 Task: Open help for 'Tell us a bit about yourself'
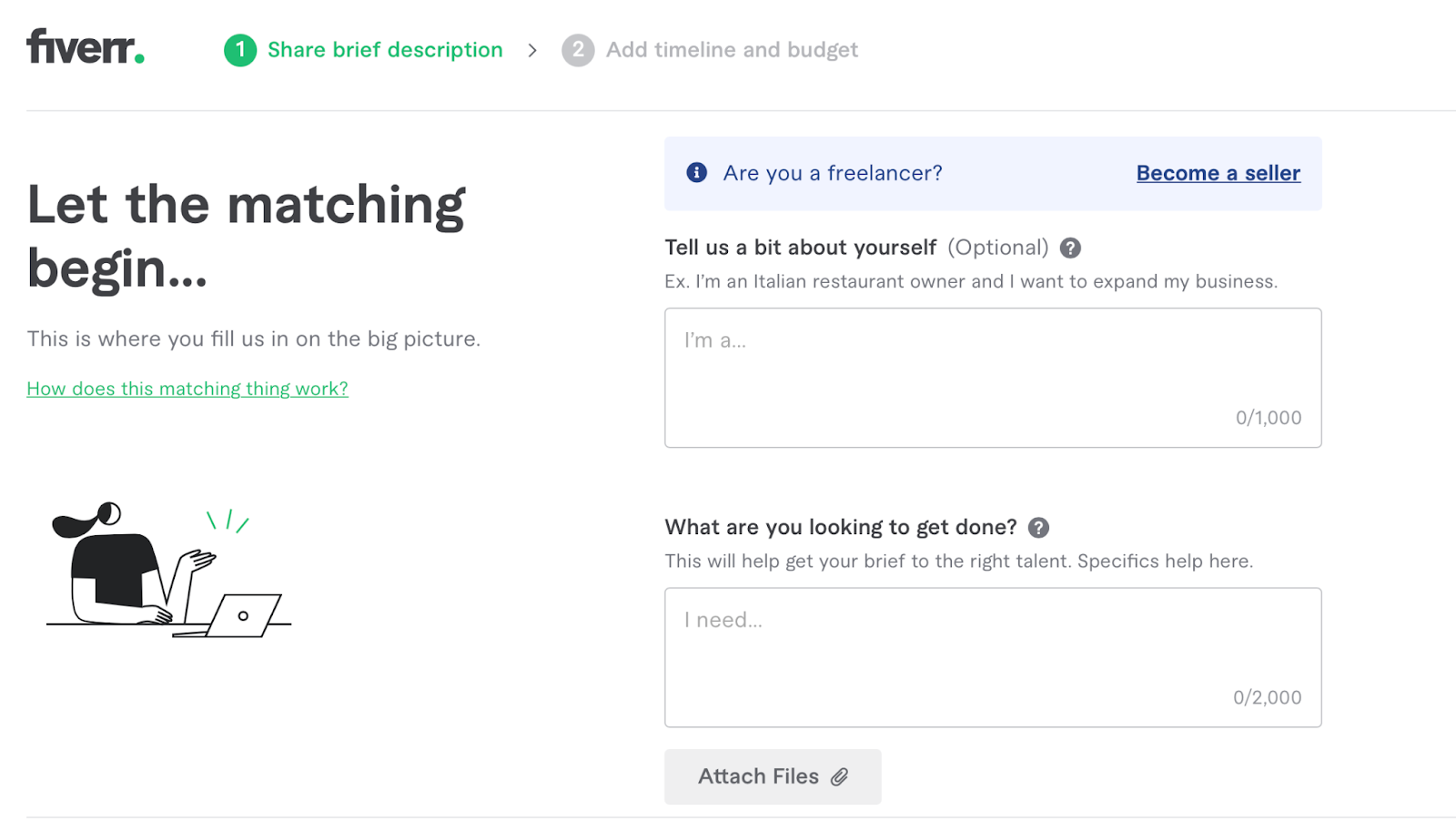[x=1070, y=248]
